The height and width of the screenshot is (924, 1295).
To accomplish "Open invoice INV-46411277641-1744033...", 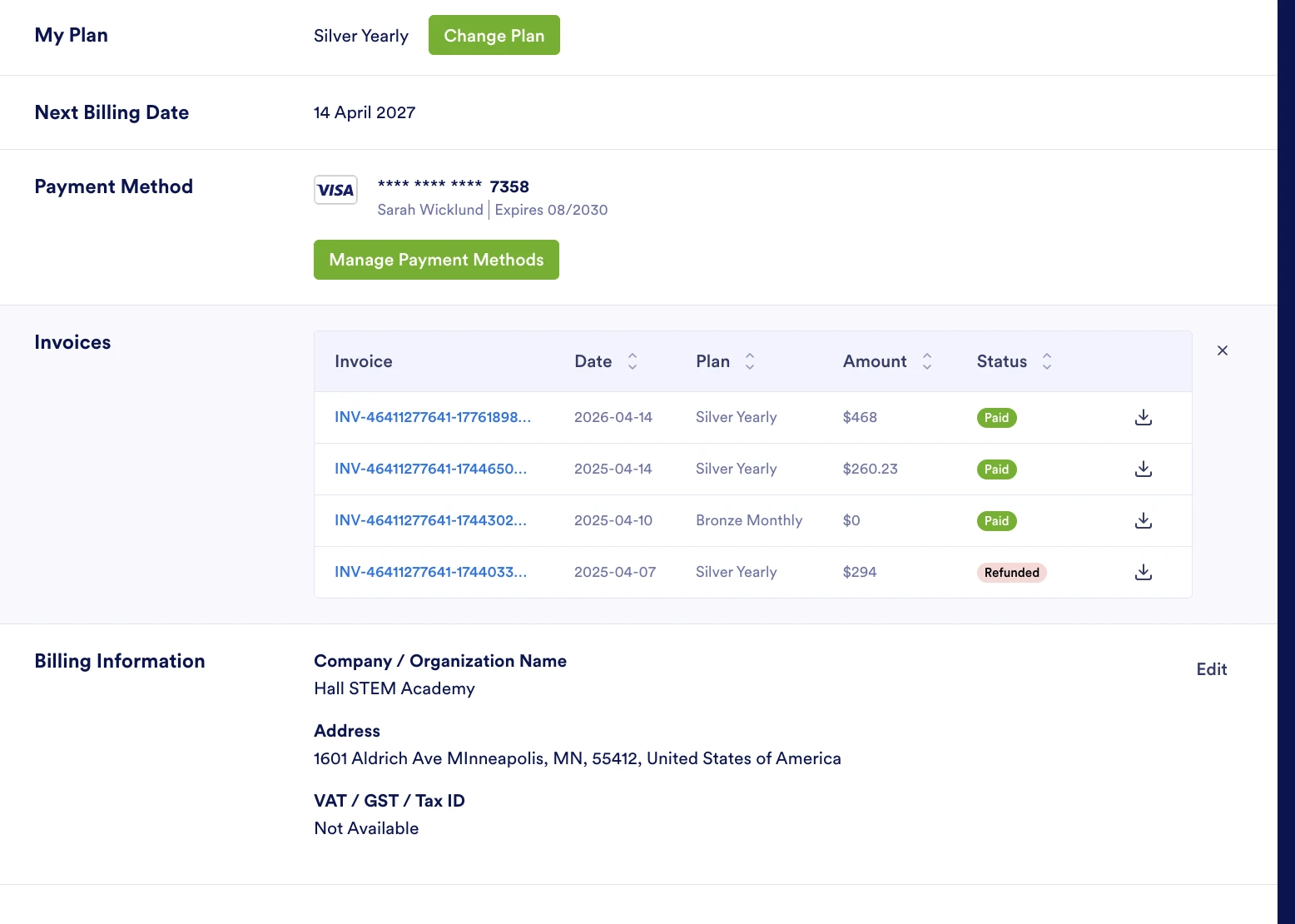I will click(x=430, y=572).
